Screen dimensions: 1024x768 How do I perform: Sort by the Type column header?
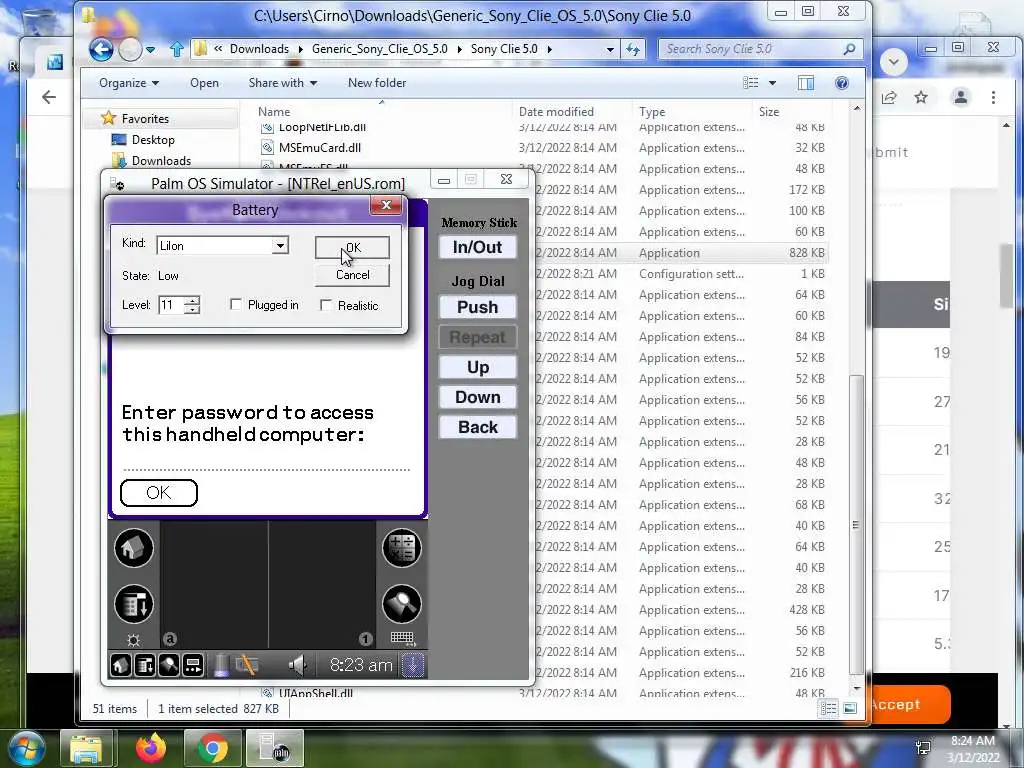coord(652,112)
